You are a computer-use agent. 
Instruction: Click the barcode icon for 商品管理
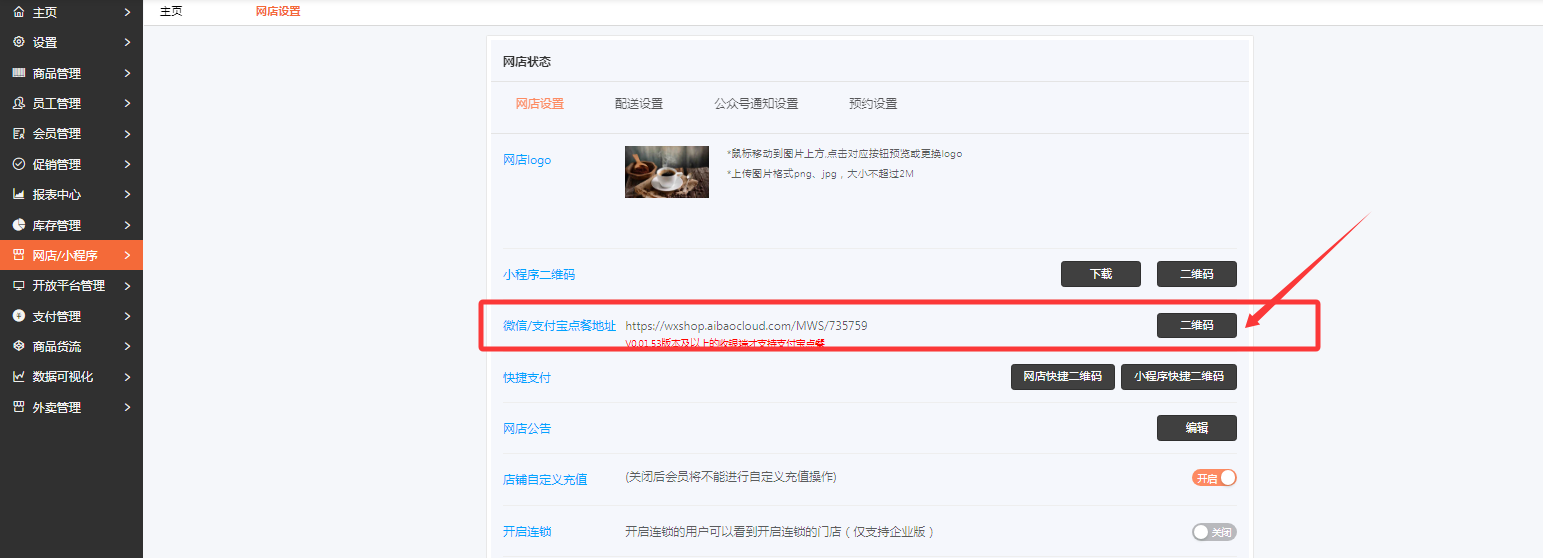pos(18,73)
